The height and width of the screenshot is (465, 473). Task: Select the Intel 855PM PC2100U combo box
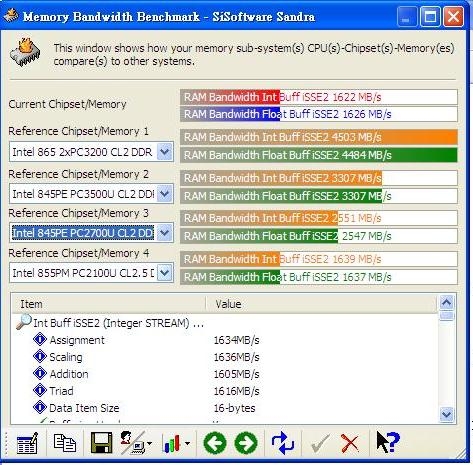pos(91,273)
